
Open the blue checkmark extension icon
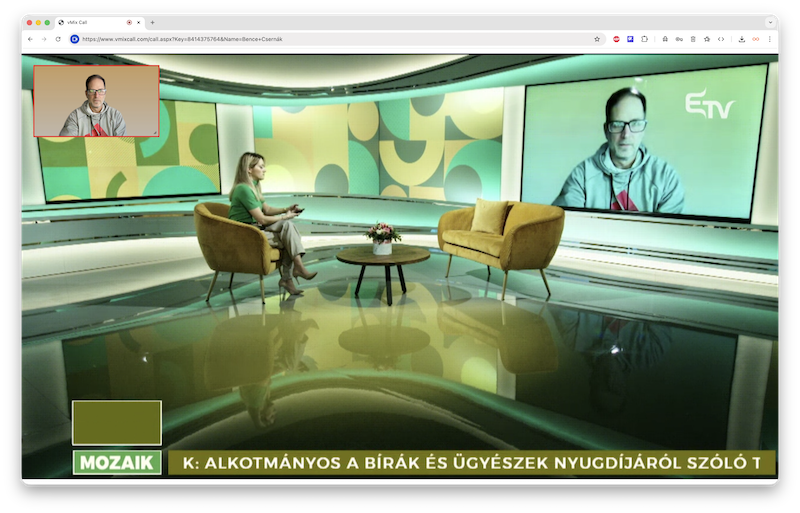[630, 39]
